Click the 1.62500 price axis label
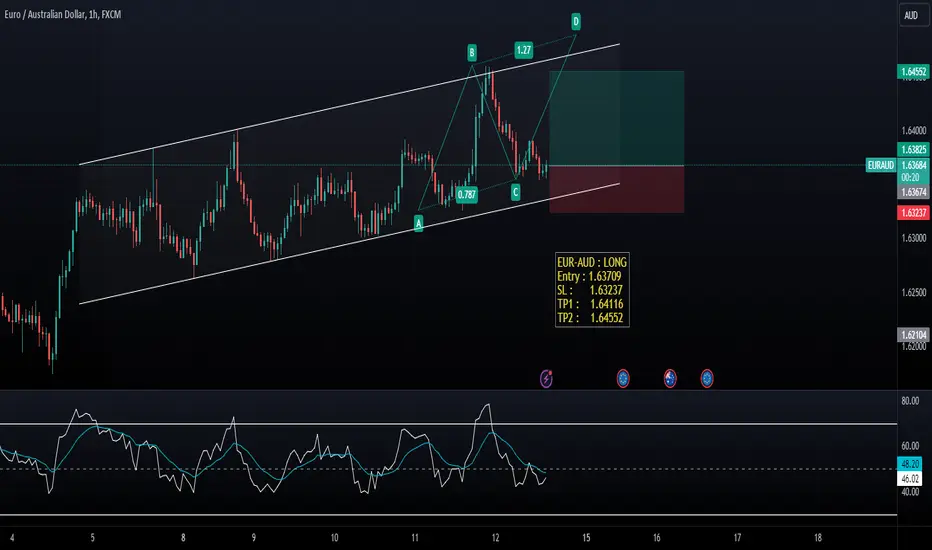The width and height of the screenshot is (932, 550). (x=914, y=293)
